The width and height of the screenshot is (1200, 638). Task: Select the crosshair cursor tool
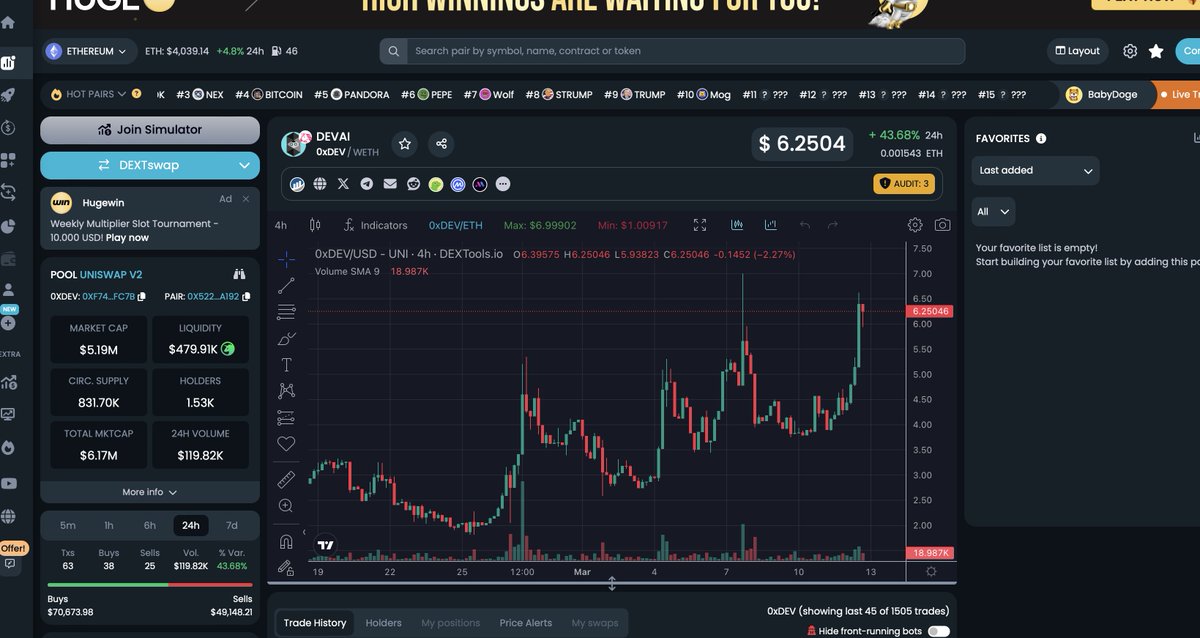tap(286, 260)
